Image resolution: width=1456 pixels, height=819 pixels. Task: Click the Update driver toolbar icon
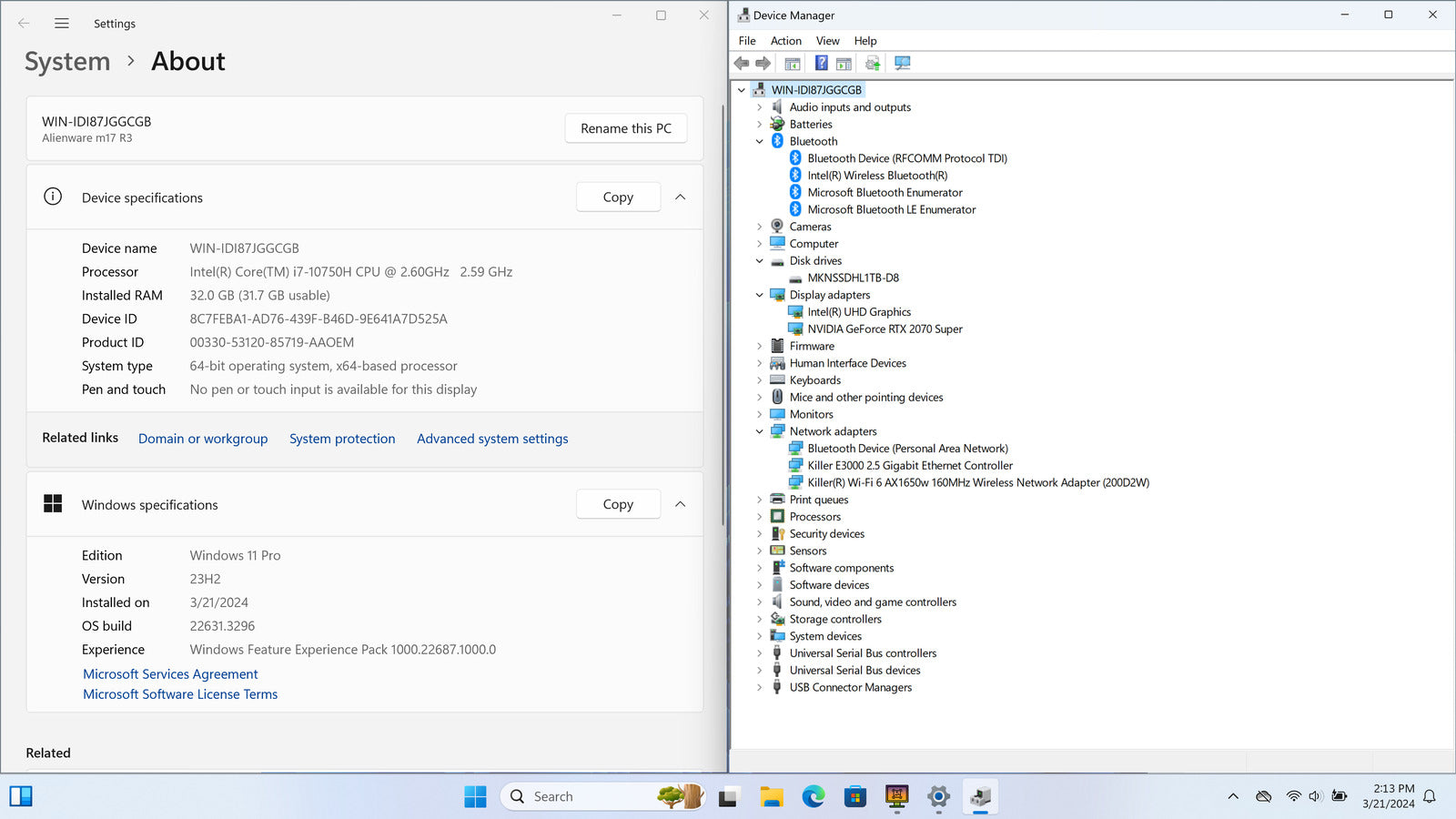click(x=873, y=63)
